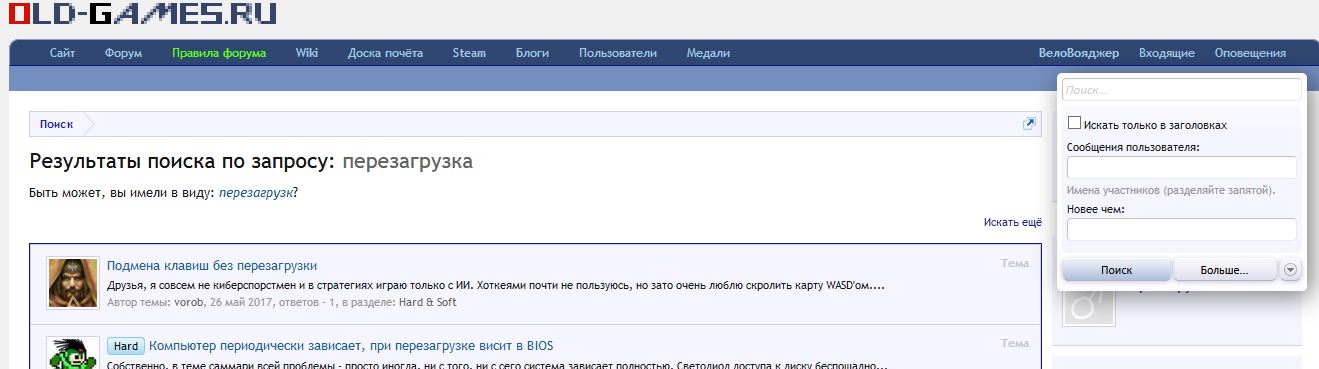Focus the Новее чем date field
Viewport: 1319px width, 369px height.
click(1182, 230)
